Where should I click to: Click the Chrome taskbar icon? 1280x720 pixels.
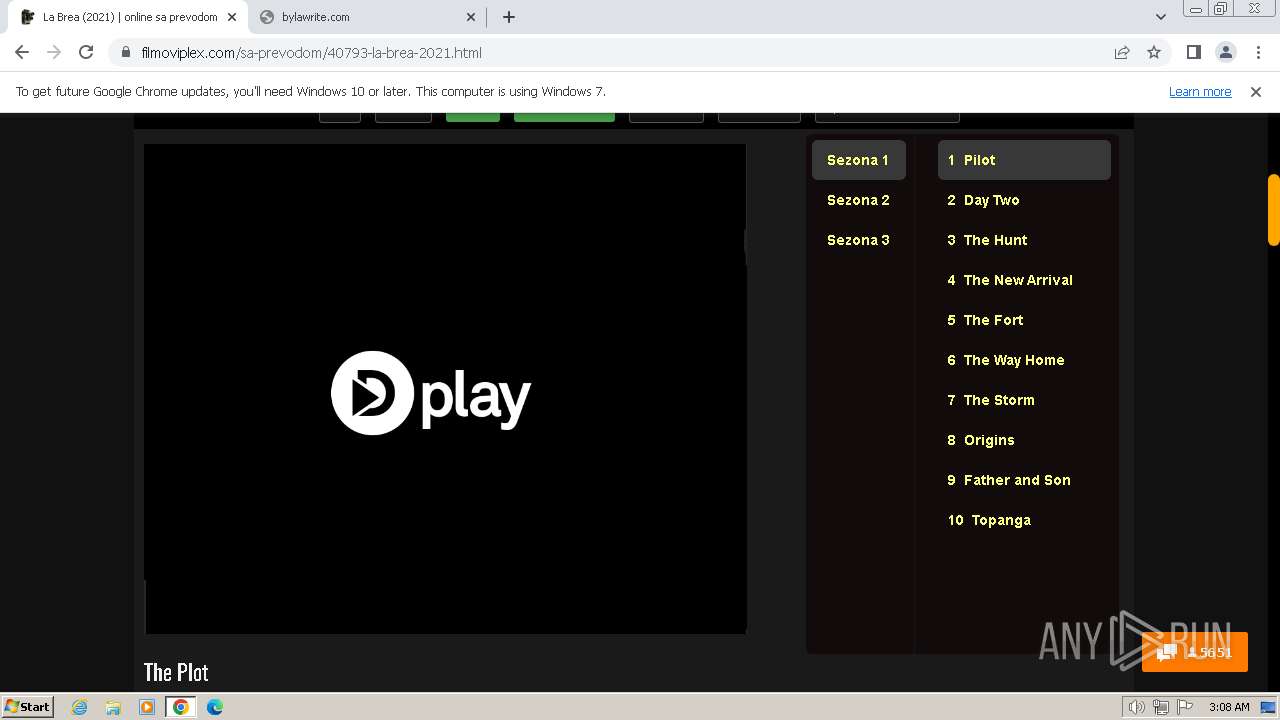click(181, 707)
